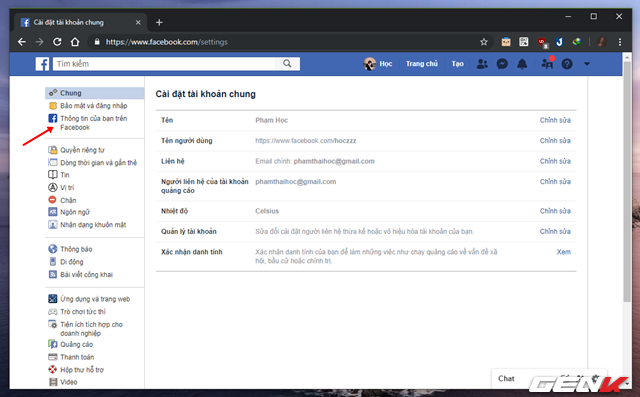Bookmark this page with the star icon
The height and width of the screenshot is (397, 640).
(484, 42)
